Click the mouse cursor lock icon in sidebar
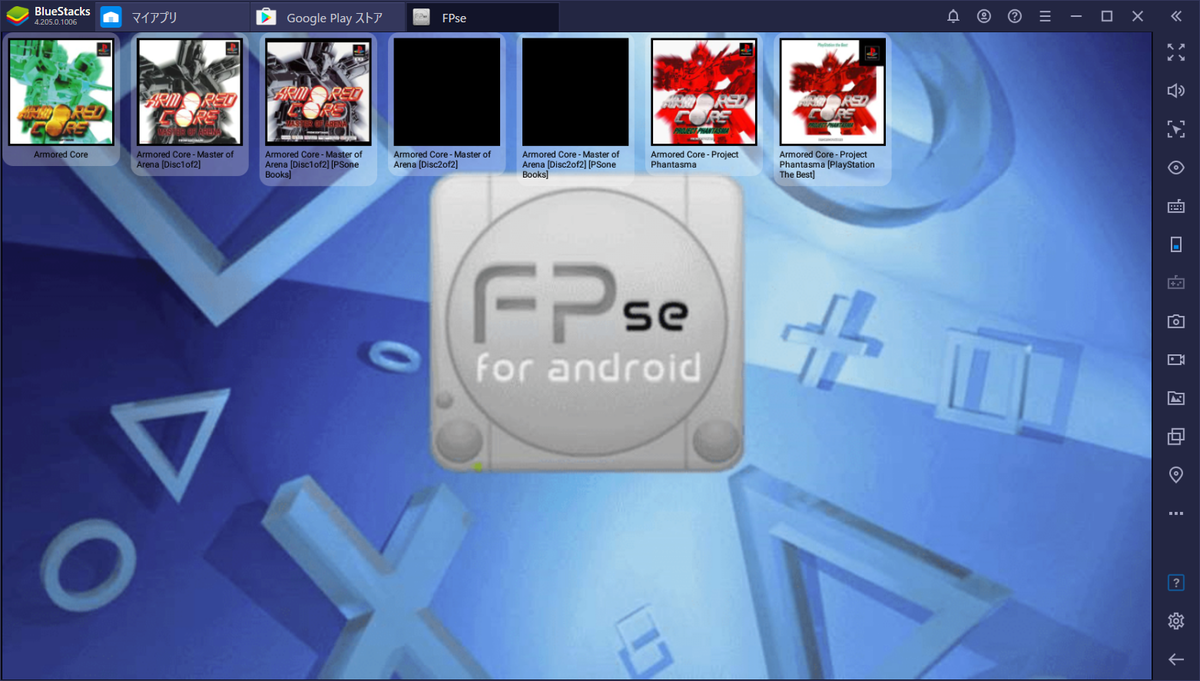The image size is (1200, 681). pyautogui.click(x=1176, y=129)
